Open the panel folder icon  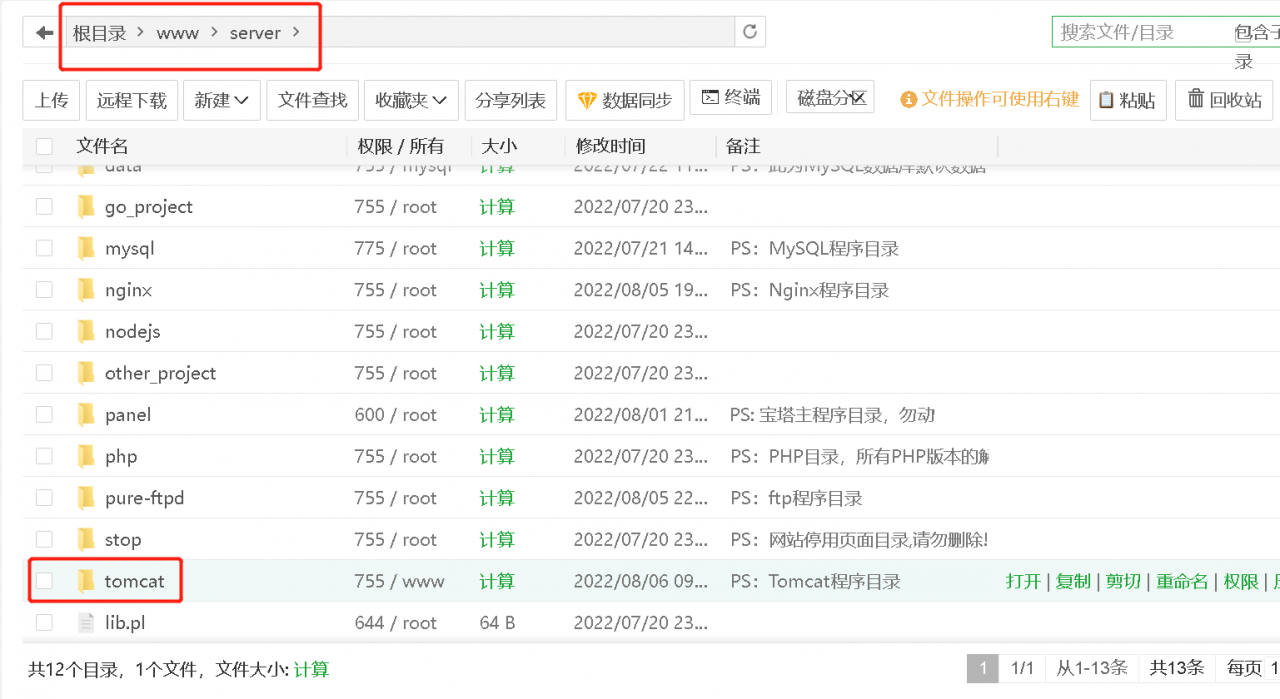[x=86, y=414]
